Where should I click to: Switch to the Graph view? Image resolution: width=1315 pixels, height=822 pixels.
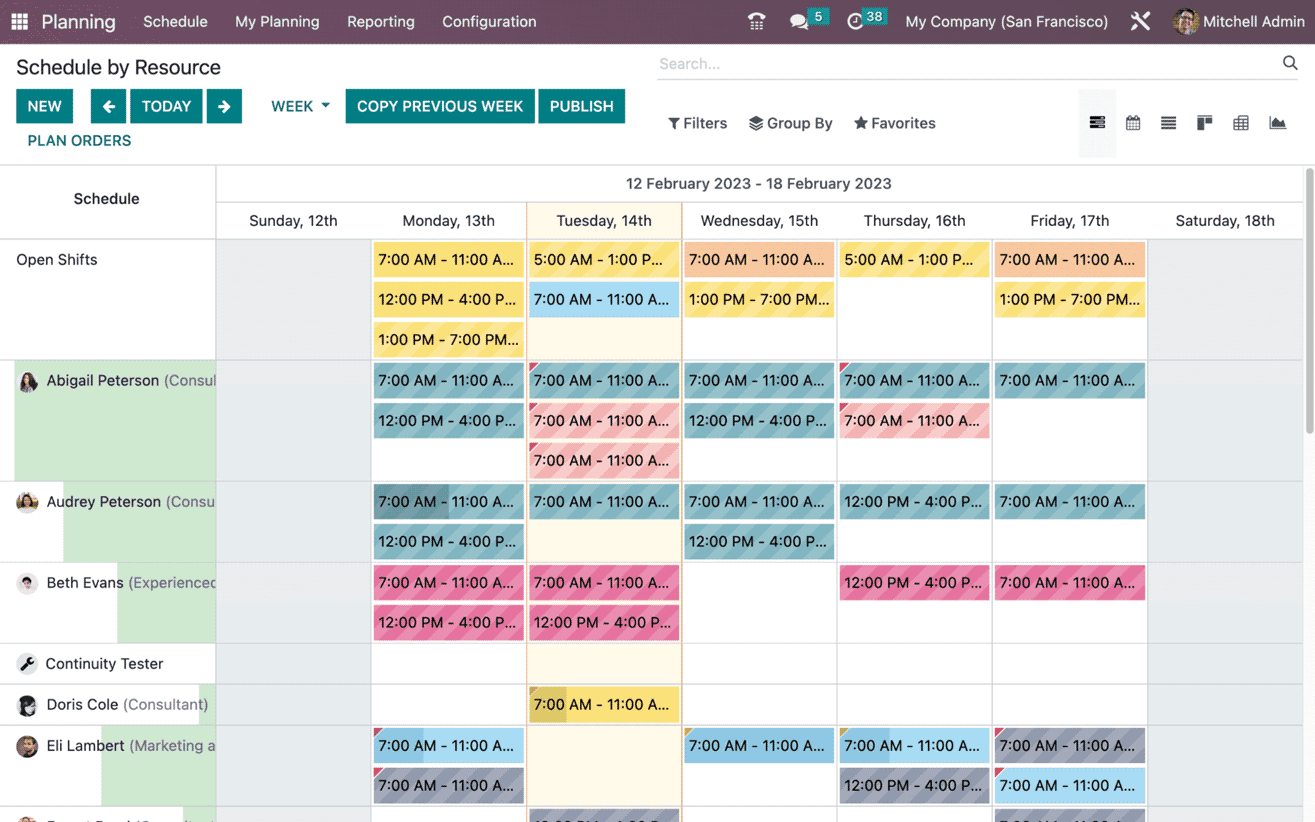pyautogui.click(x=1277, y=122)
